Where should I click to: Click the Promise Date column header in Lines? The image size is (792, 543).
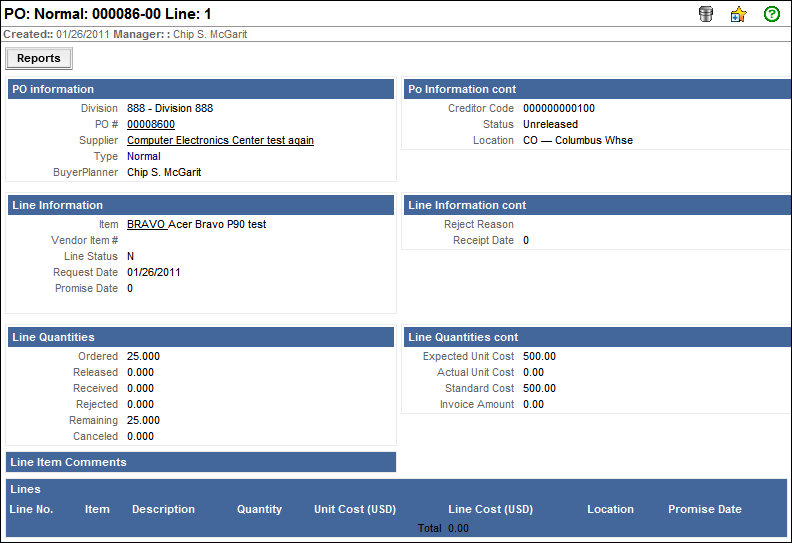[x=704, y=509]
